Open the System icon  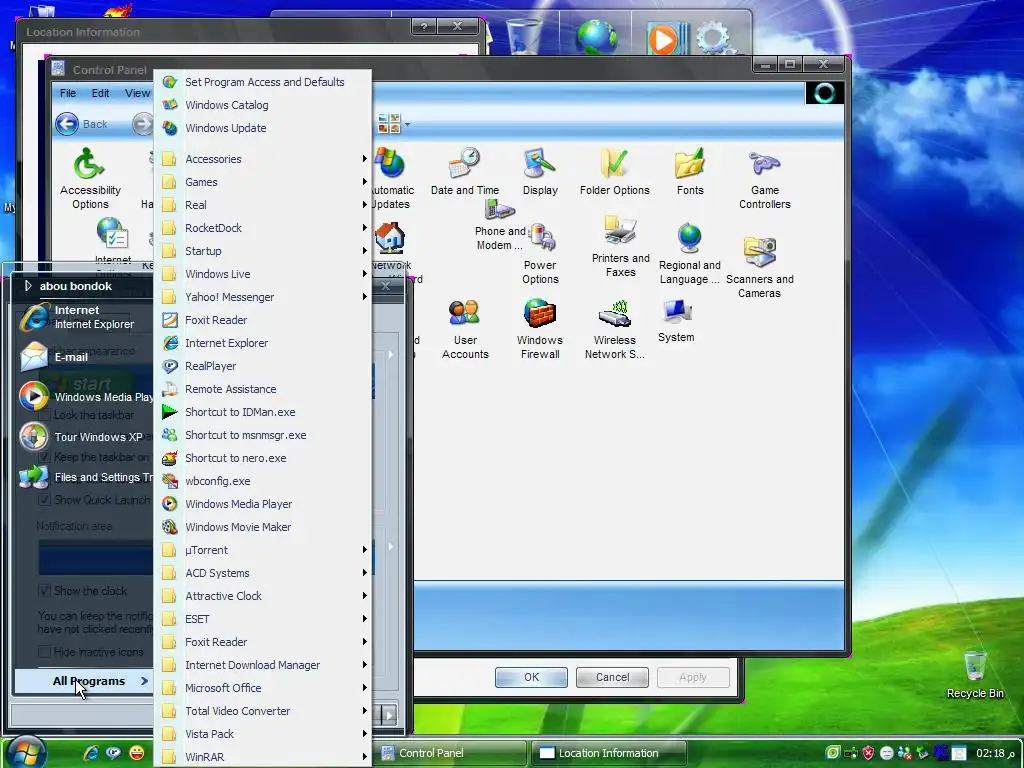pos(676,321)
